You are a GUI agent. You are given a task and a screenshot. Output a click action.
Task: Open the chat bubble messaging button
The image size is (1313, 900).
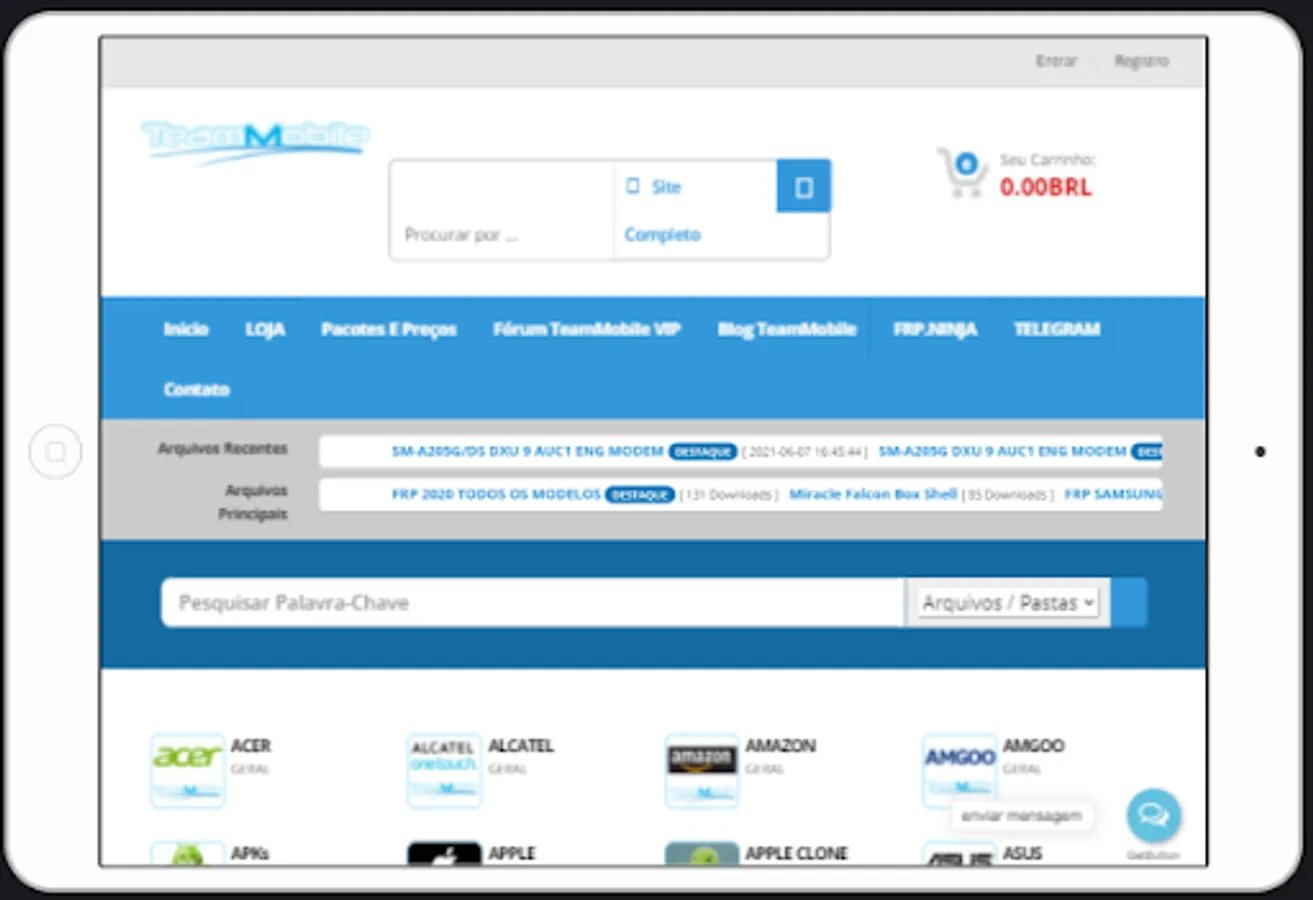tap(1153, 816)
